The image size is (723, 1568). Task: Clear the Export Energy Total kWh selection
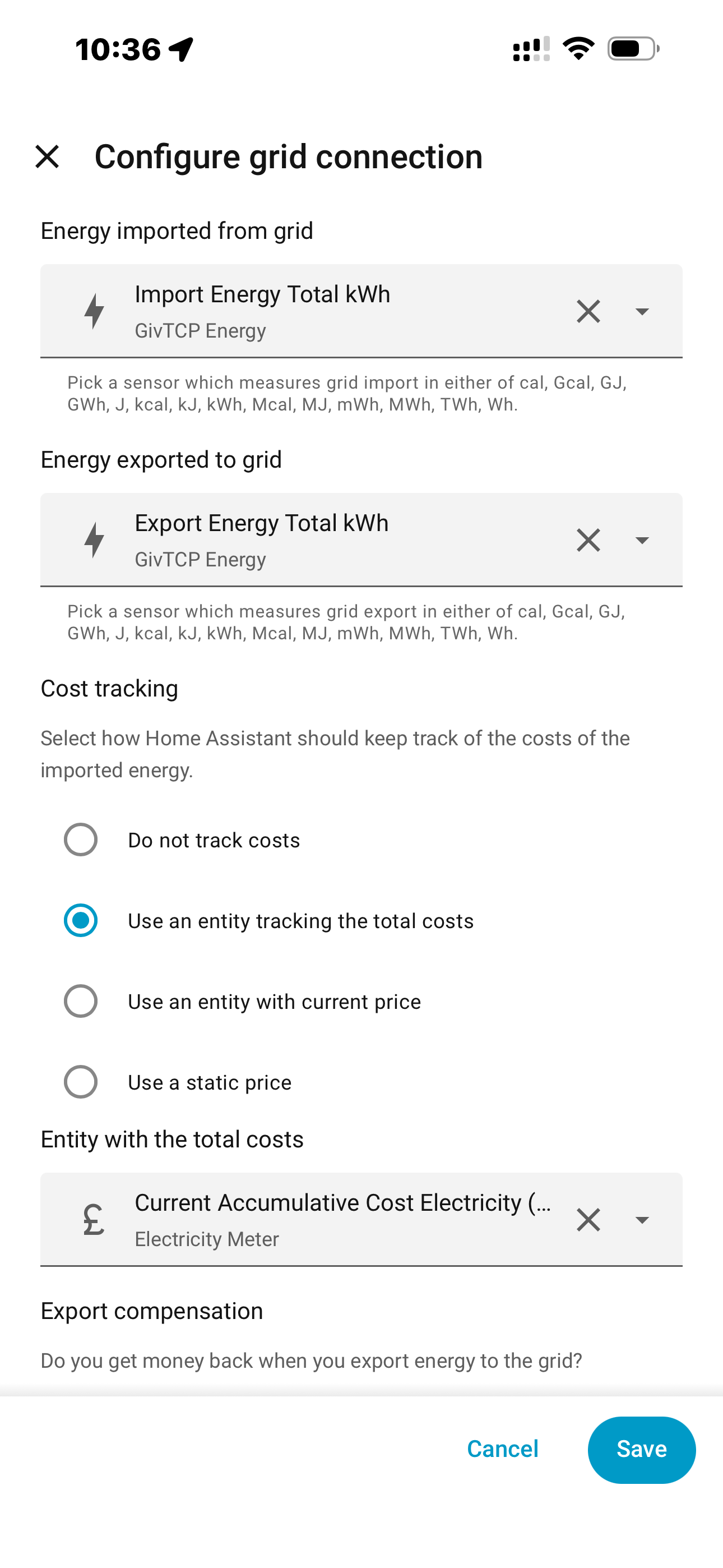(x=588, y=540)
